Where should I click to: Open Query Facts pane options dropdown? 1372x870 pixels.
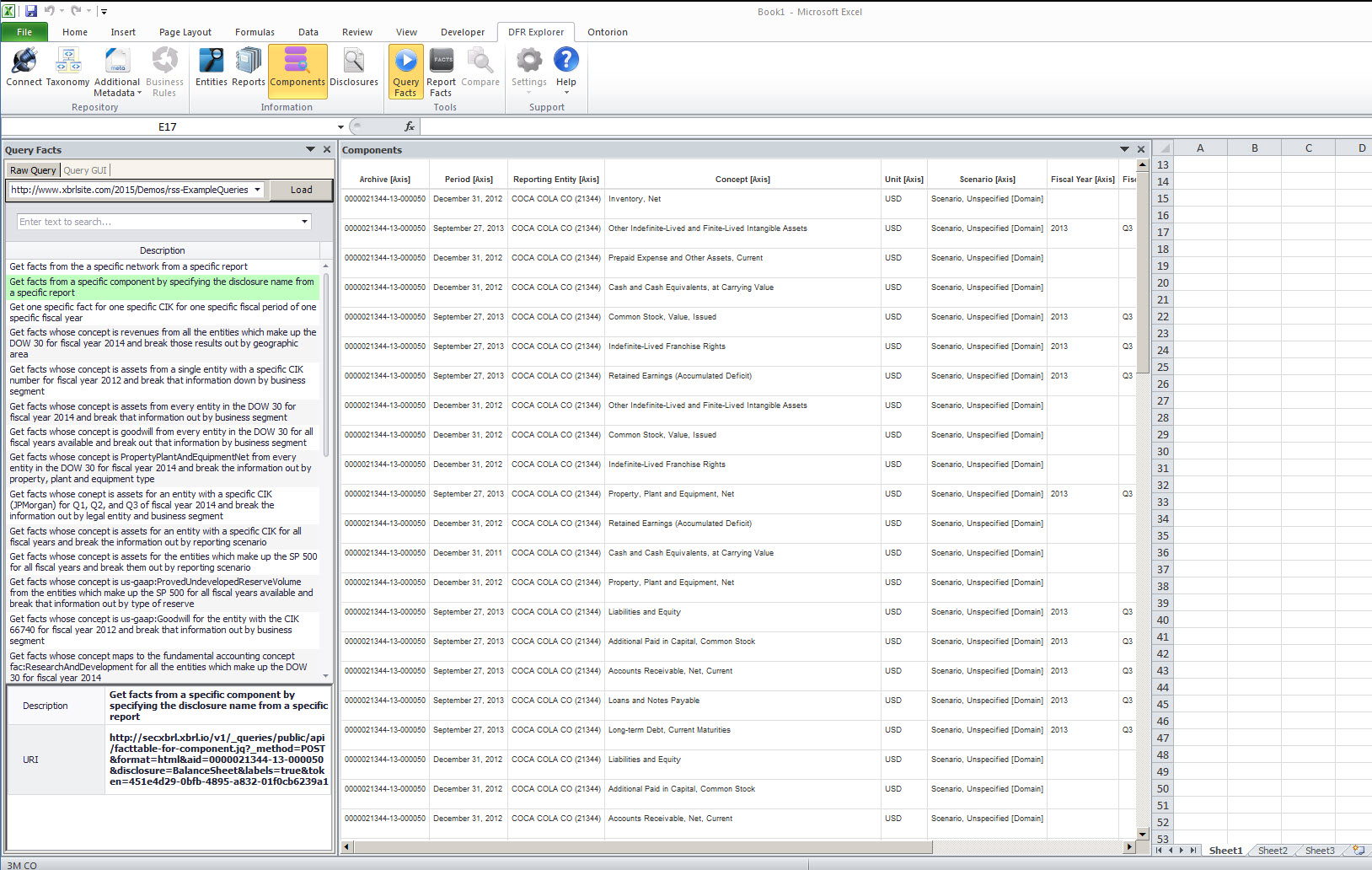click(310, 149)
